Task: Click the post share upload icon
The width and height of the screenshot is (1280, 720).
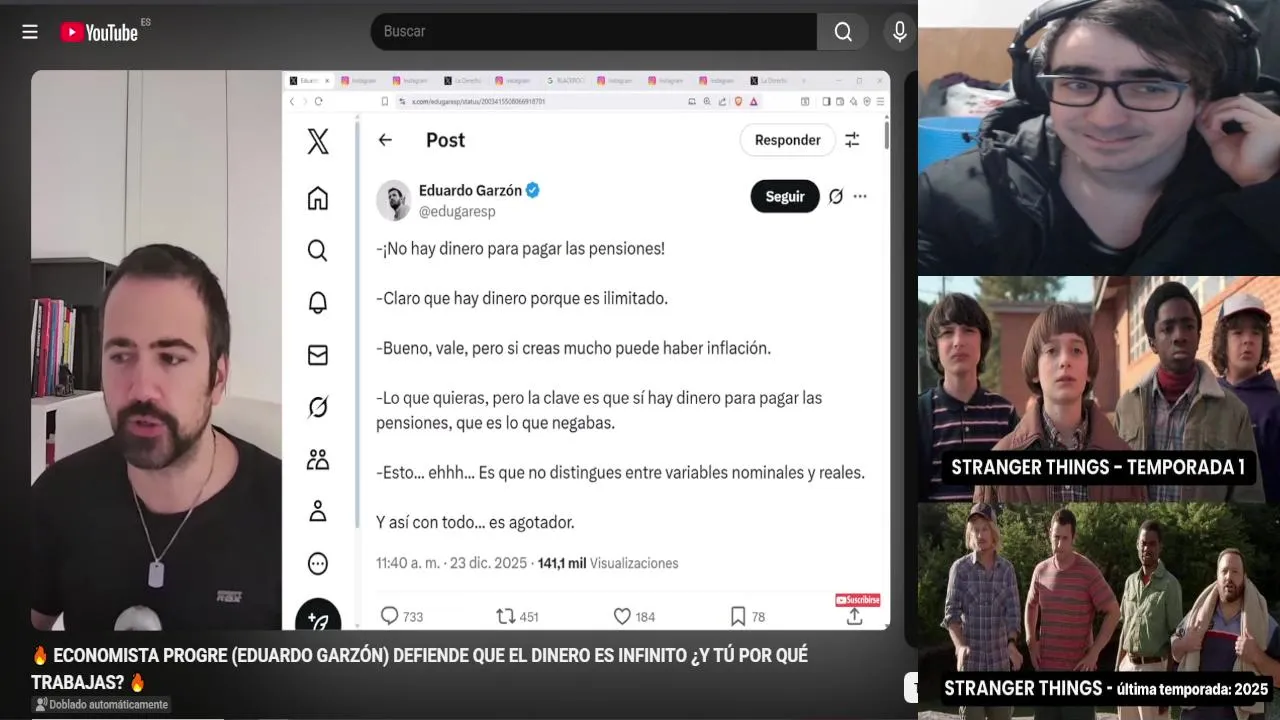Action: click(854, 617)
